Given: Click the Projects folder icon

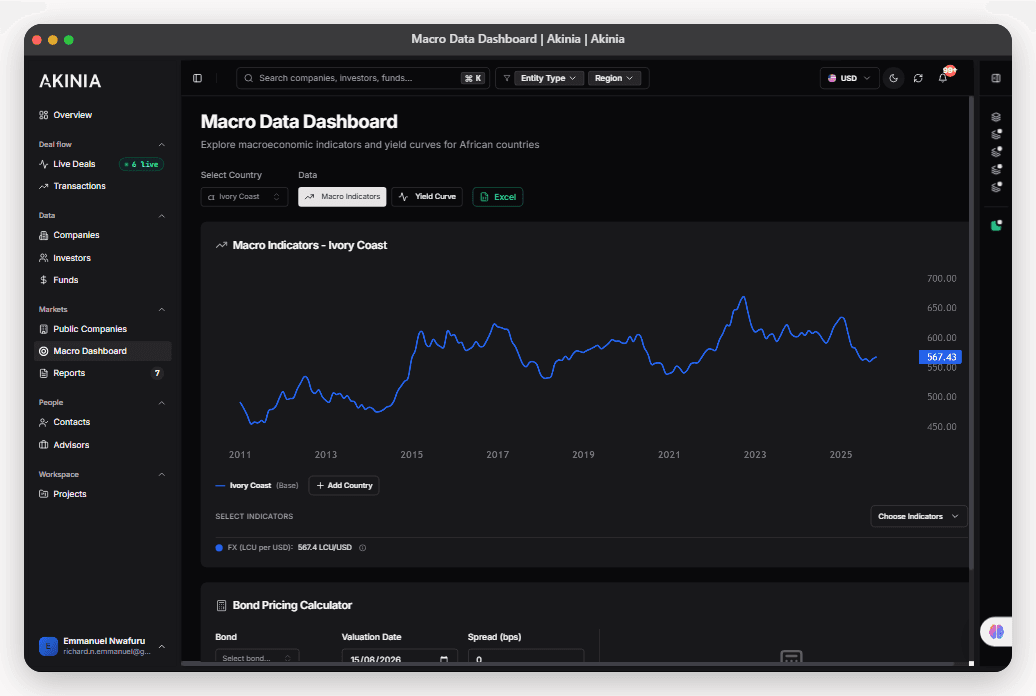Looking at the screenshot, I should [x=44, y=494].
